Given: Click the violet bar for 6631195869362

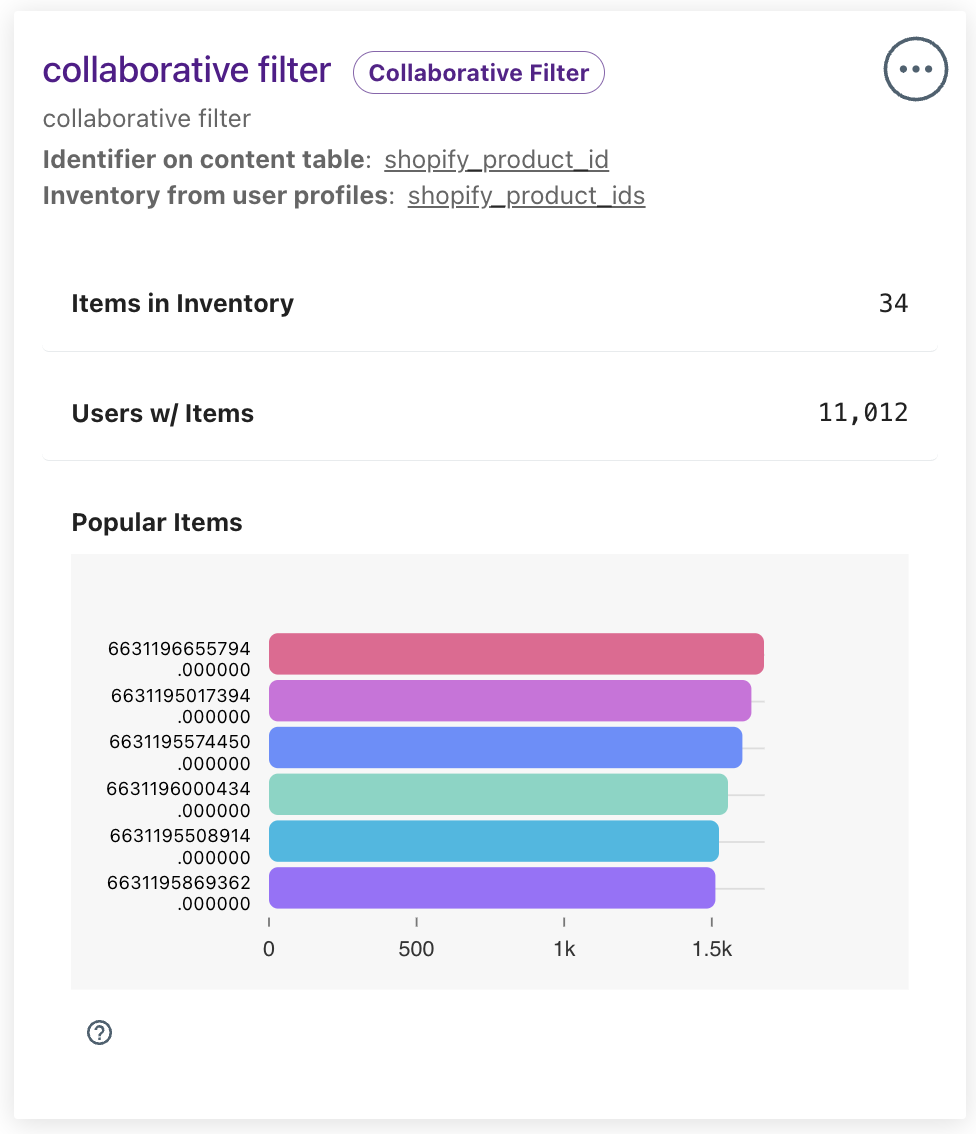Looking at the screenshot, I should [492, 887].
